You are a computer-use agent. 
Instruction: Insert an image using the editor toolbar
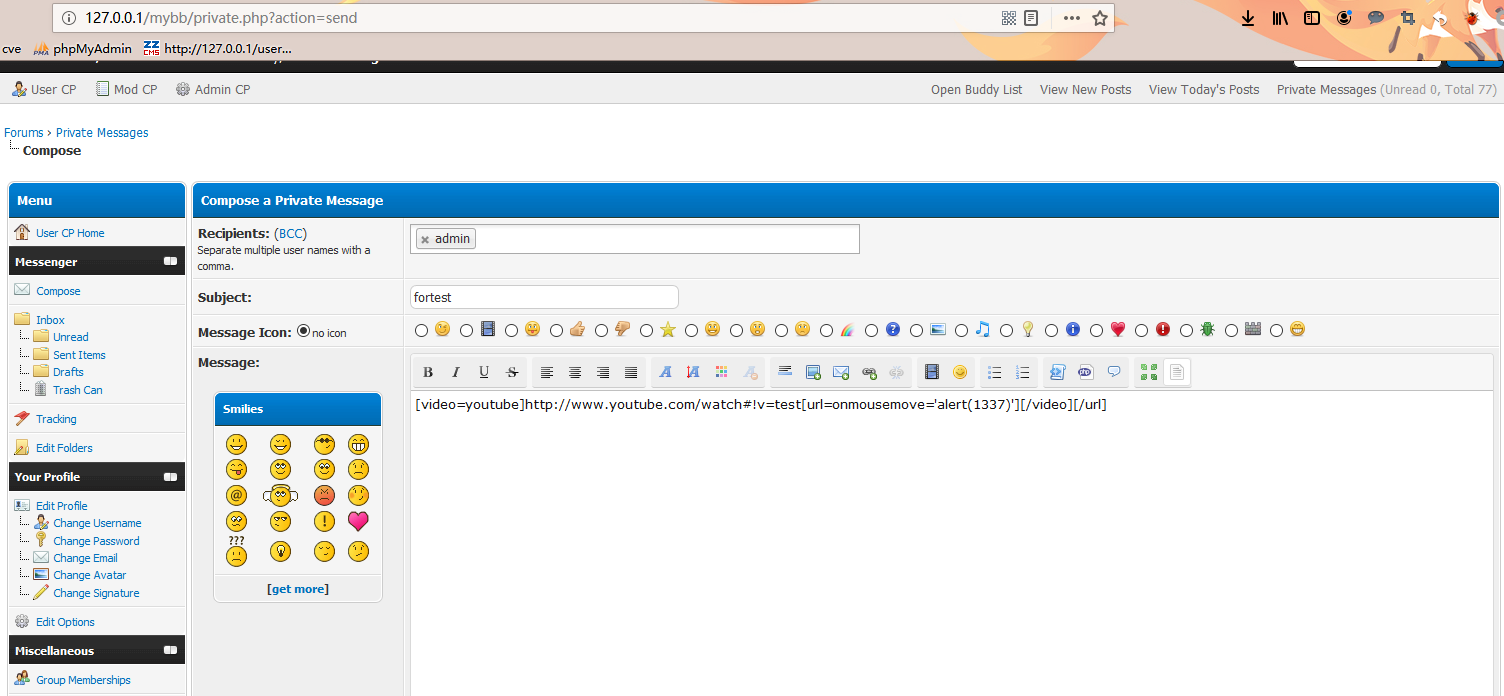[813, 372]
